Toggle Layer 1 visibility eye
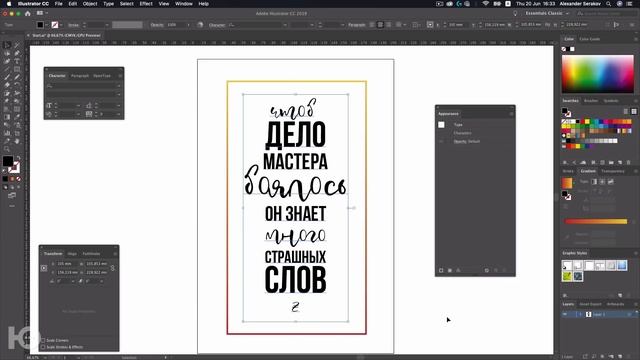This screenshot has height=360, width=640. (565, 314)
